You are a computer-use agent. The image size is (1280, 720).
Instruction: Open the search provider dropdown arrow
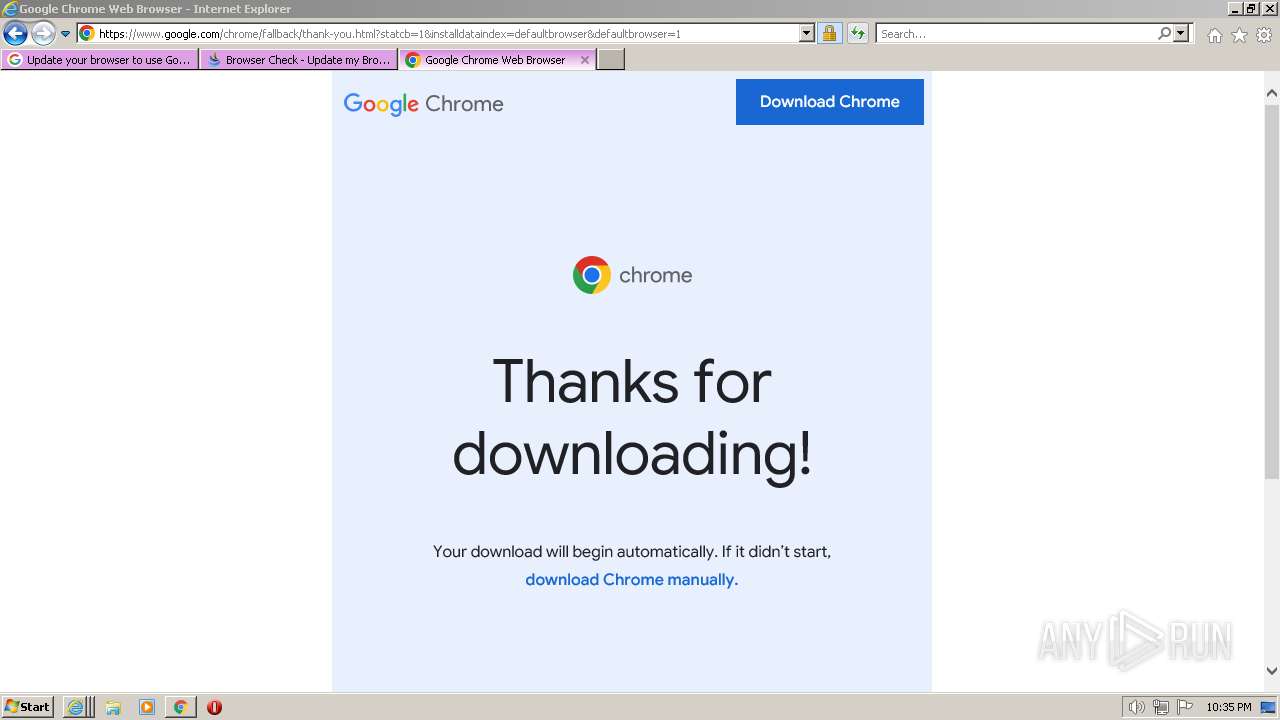coord(1182,33)
